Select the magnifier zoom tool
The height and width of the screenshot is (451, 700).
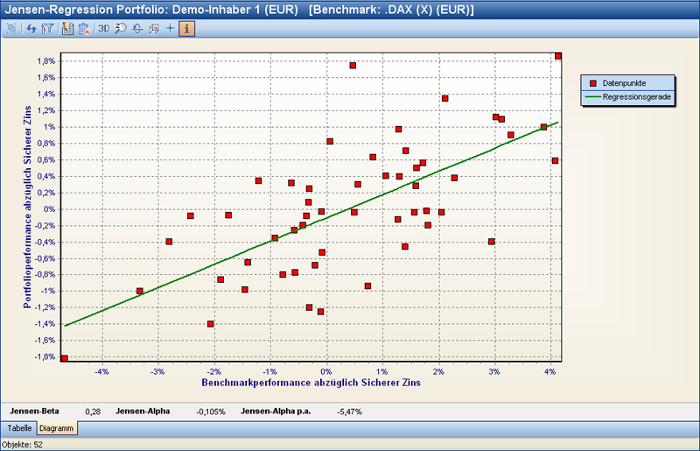(120, 28)
